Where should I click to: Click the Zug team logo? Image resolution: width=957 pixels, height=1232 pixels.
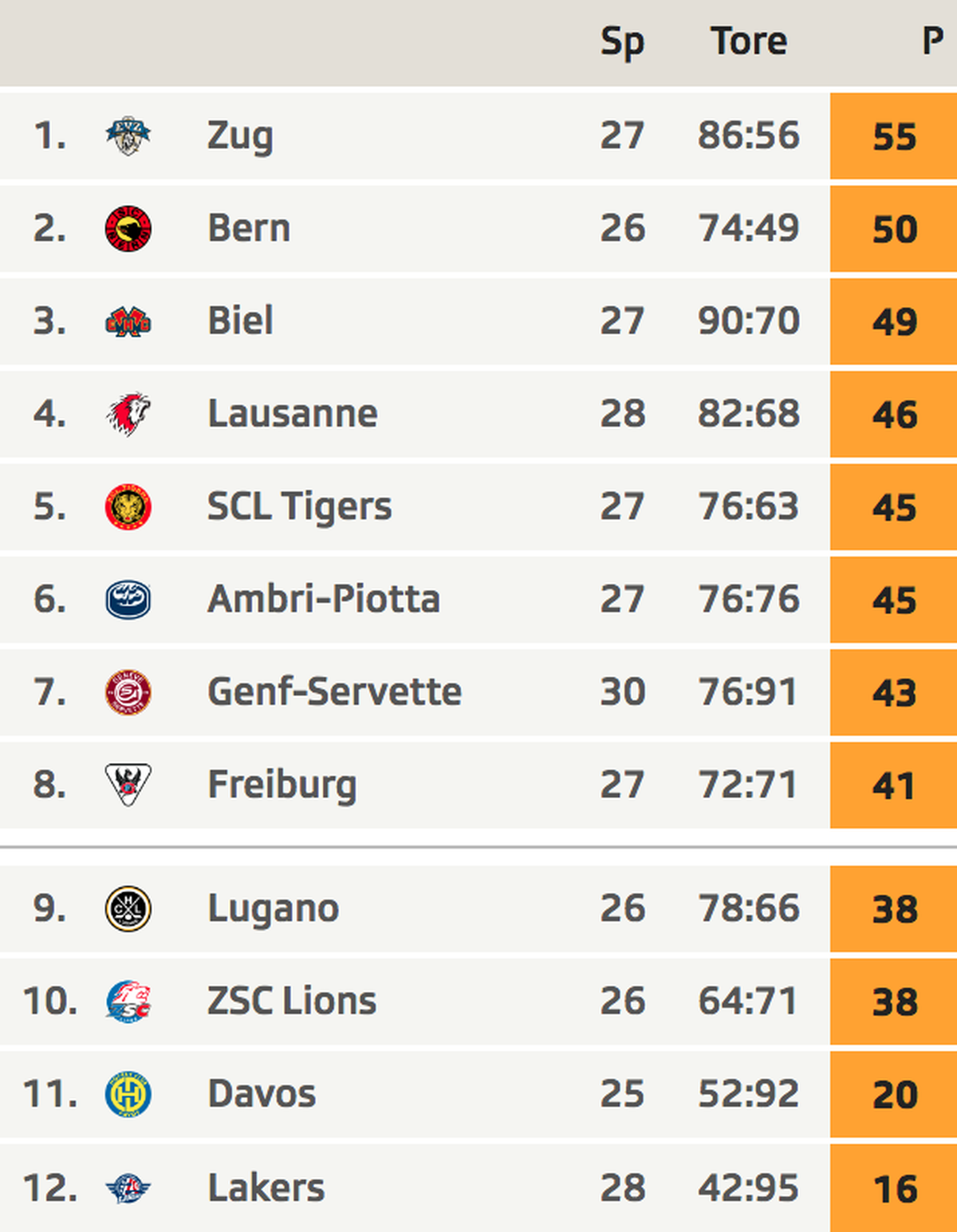(x=128, y=136)
